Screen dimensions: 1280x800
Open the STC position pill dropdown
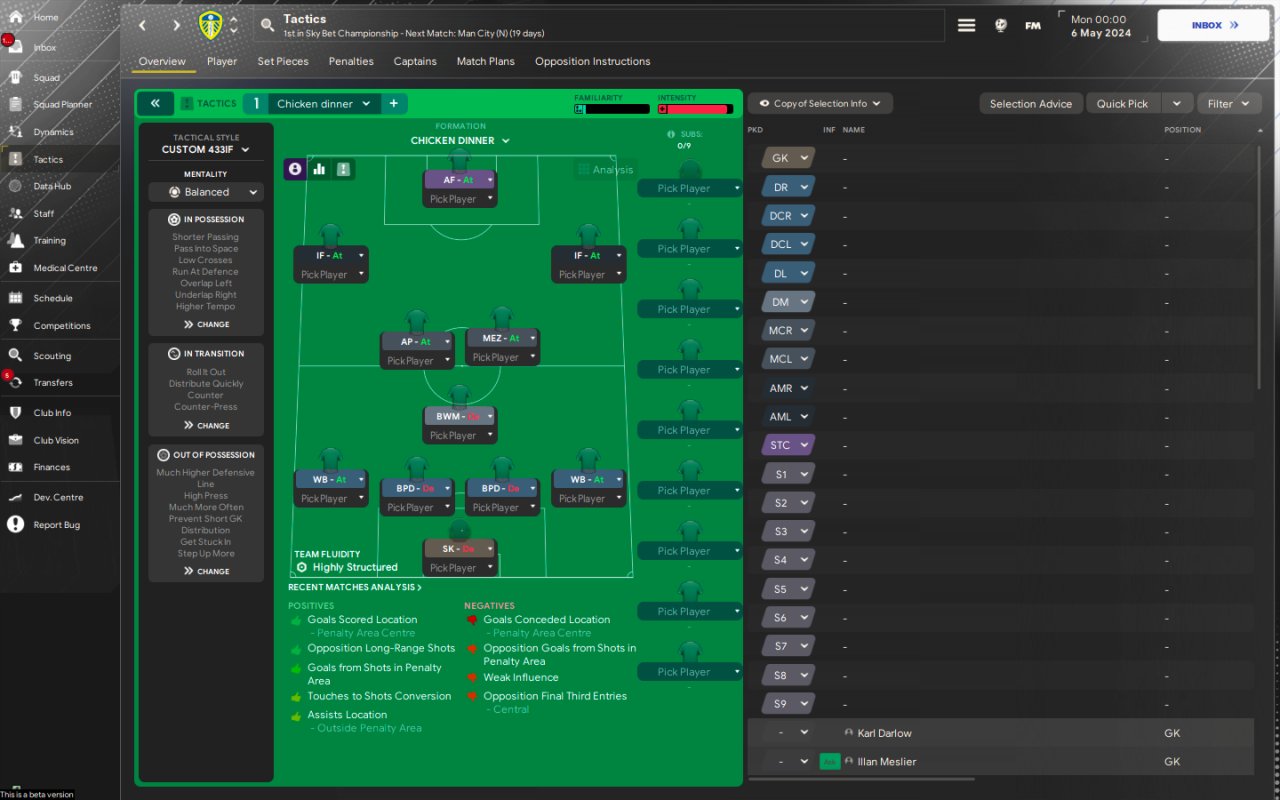click(x=788, y=445)
